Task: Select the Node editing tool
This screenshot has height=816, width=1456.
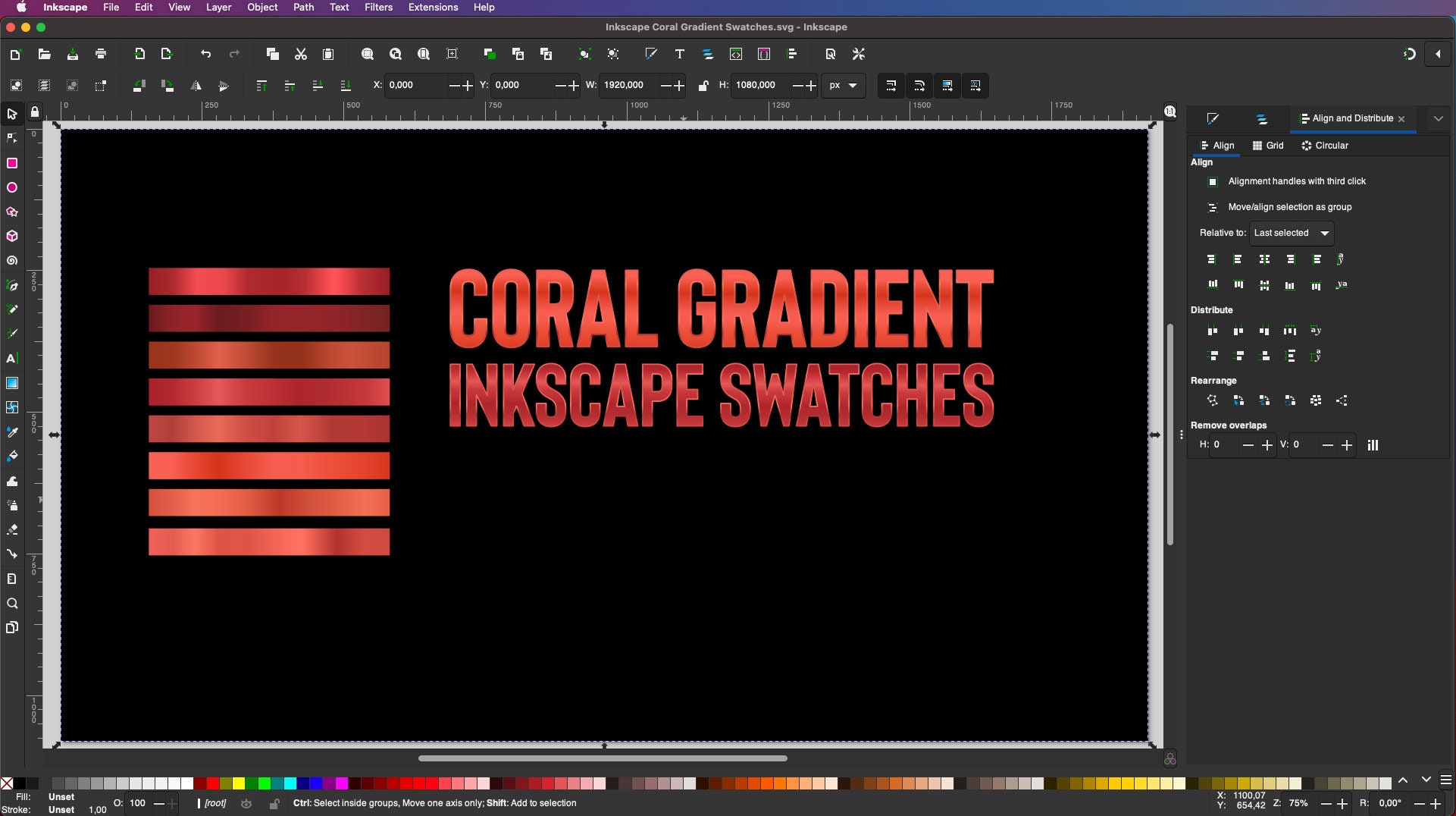Action: tap(12, 138)
